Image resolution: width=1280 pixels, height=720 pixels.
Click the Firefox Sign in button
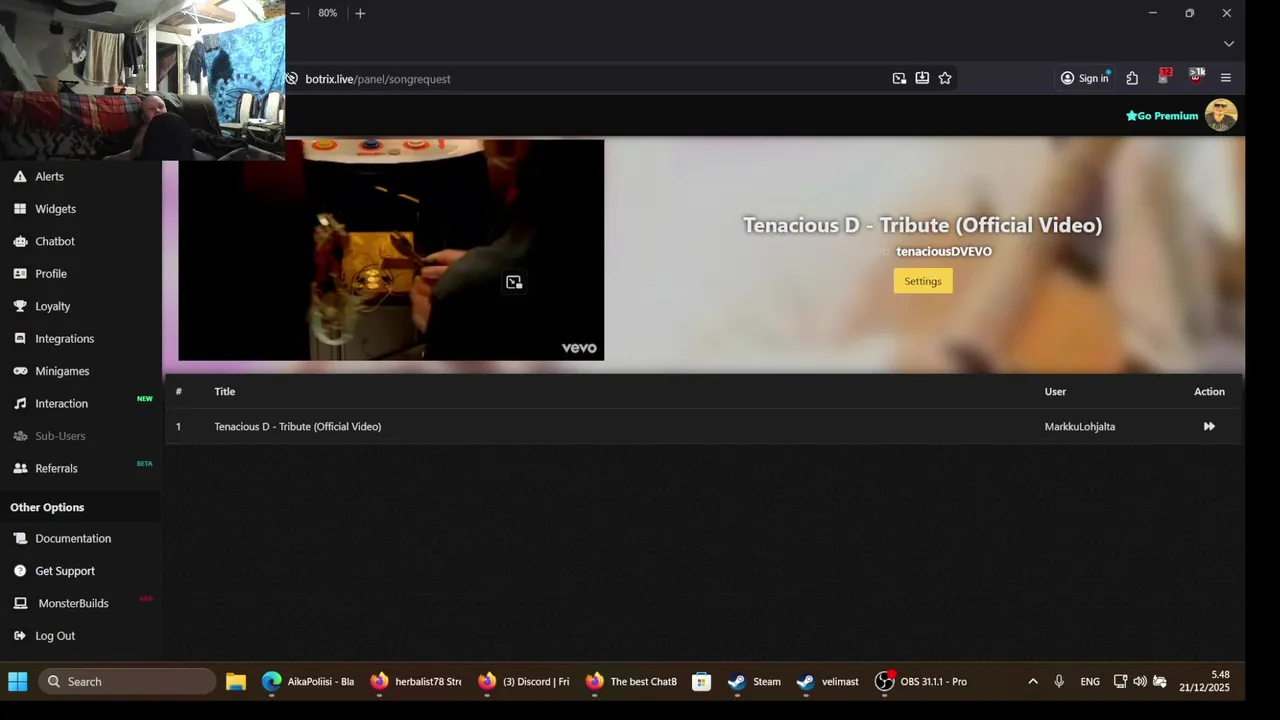point(1085,78)
